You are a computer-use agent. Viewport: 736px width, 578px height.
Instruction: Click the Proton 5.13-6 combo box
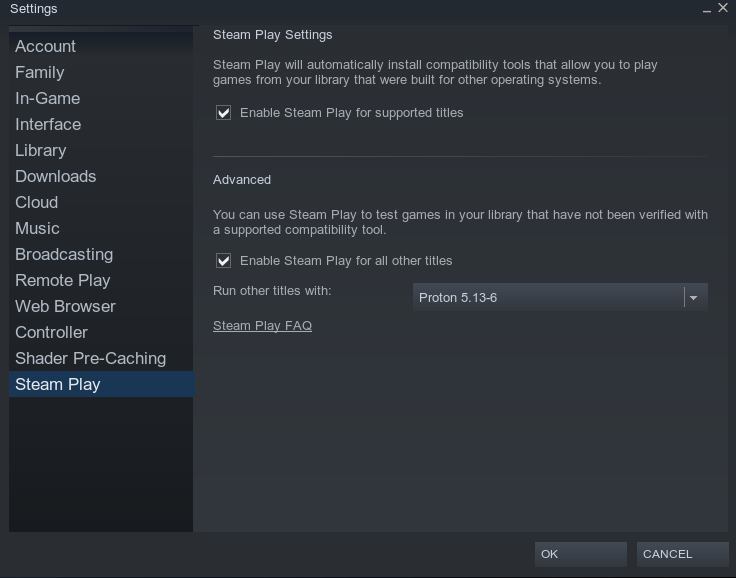[548, 298]
